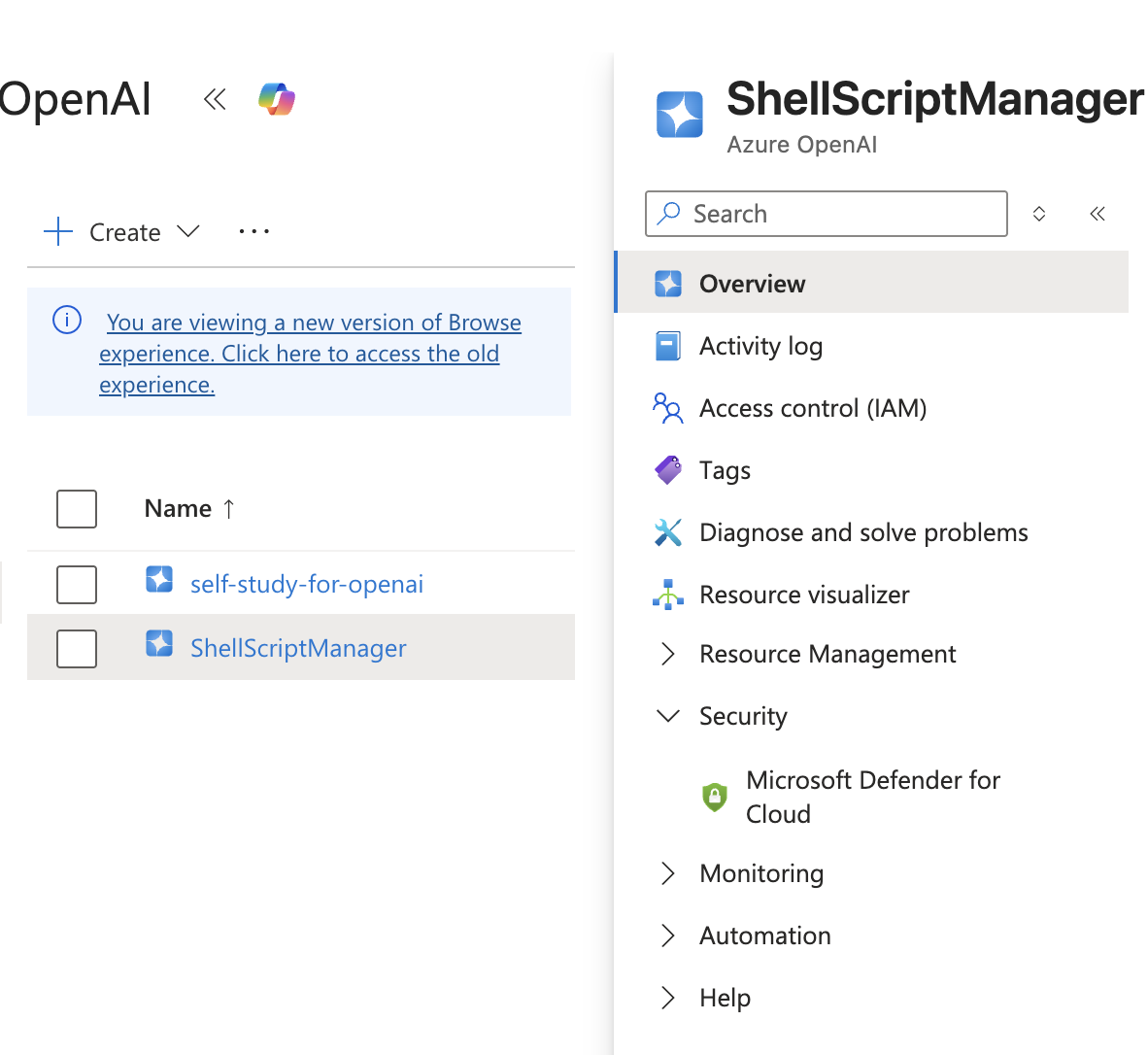1148x1055 pixels.
Task: Select the Overview menu item
Action: (x=752, y=284)
